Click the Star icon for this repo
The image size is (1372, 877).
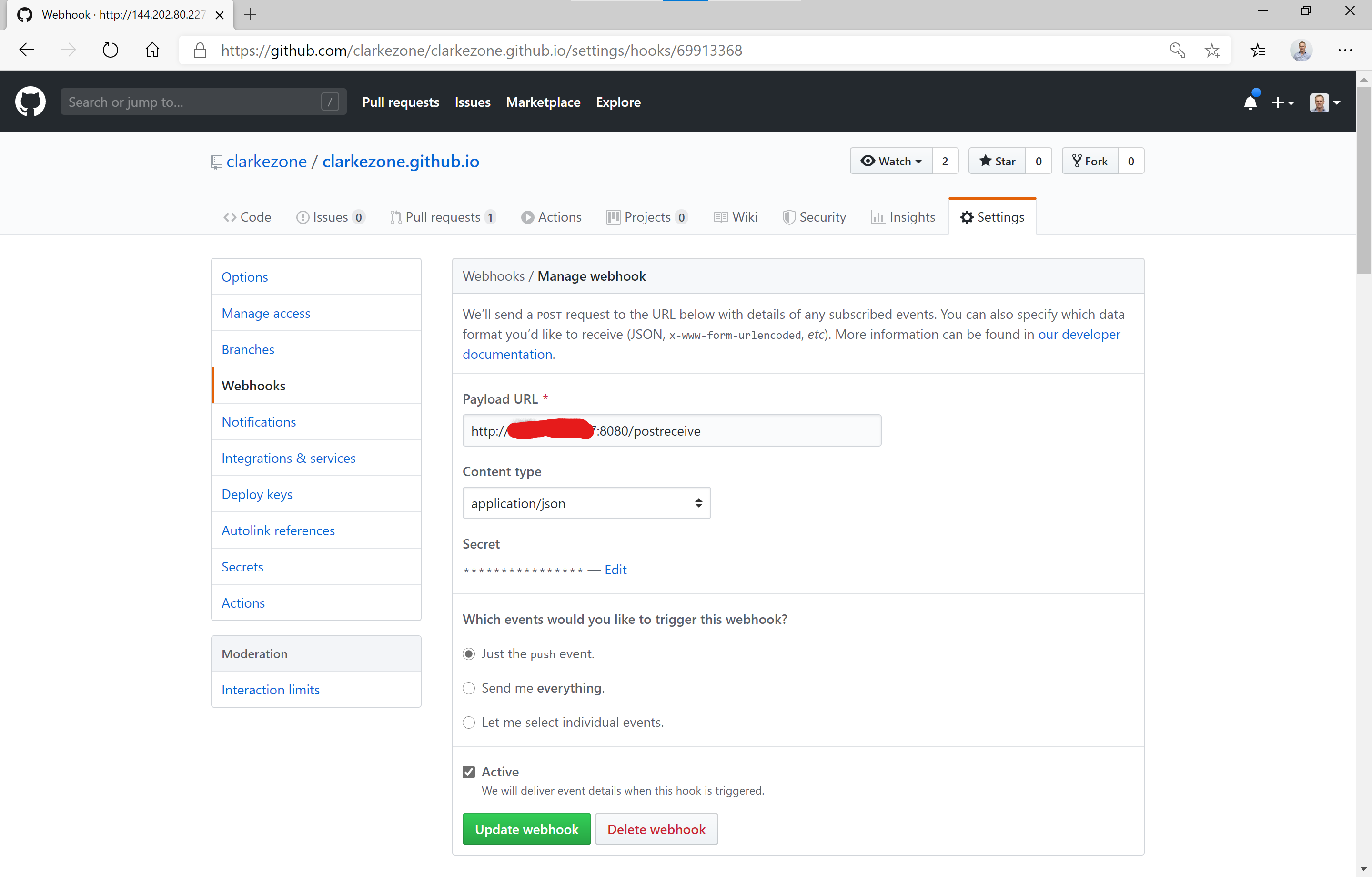tap(986, 160)
